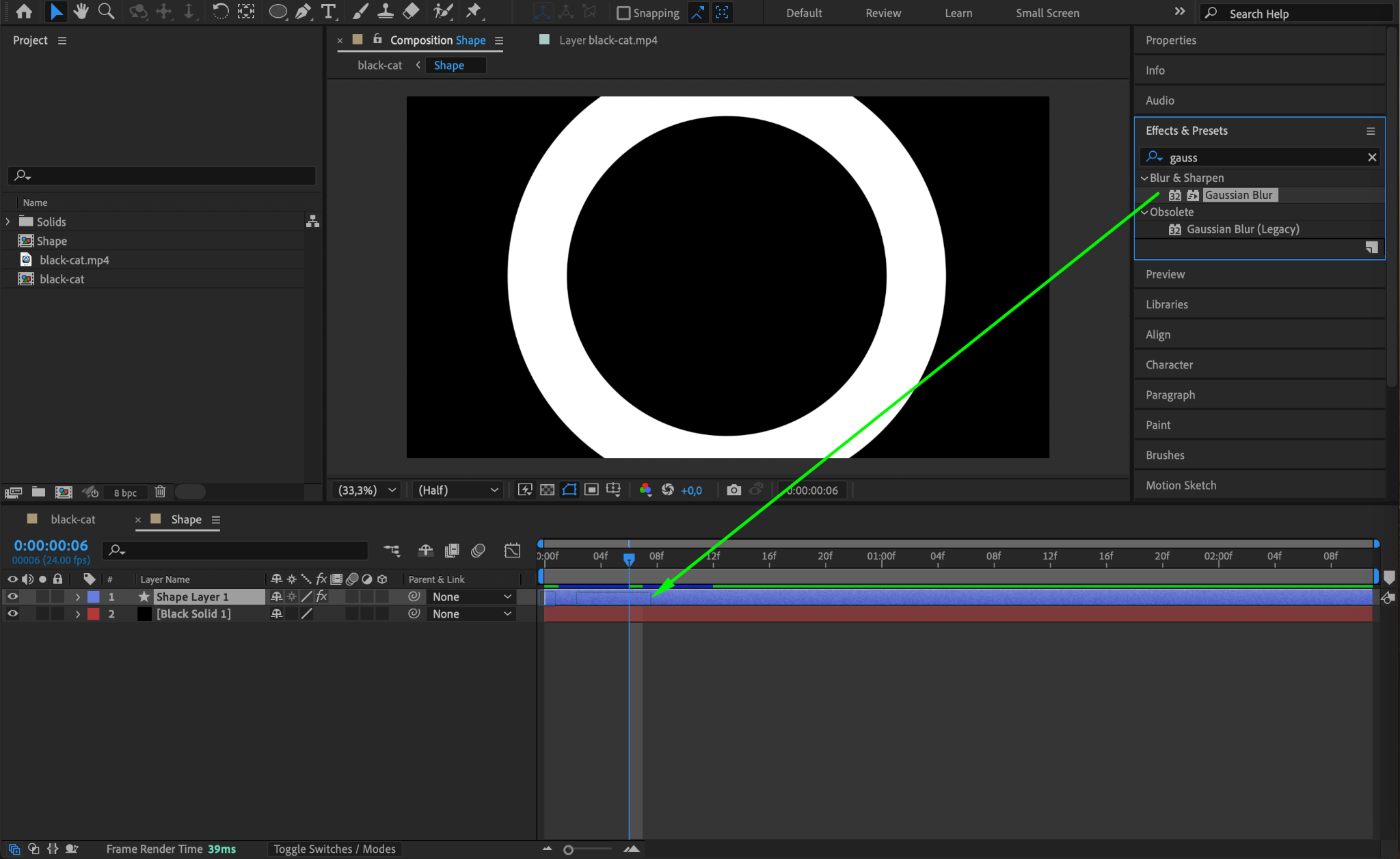Open the Review workspace

pyautogui.click(x=883, y=13)
